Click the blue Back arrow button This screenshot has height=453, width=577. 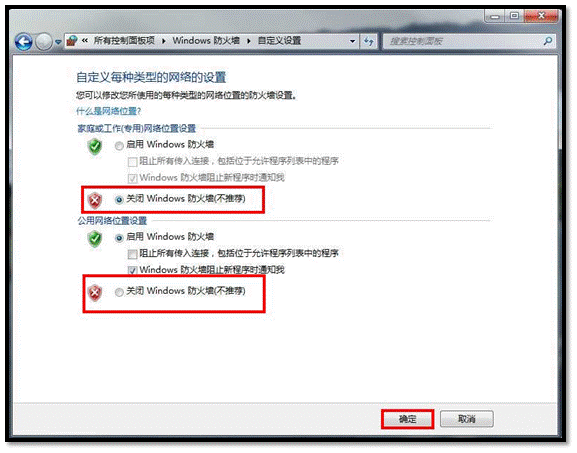tap(24, 42)
